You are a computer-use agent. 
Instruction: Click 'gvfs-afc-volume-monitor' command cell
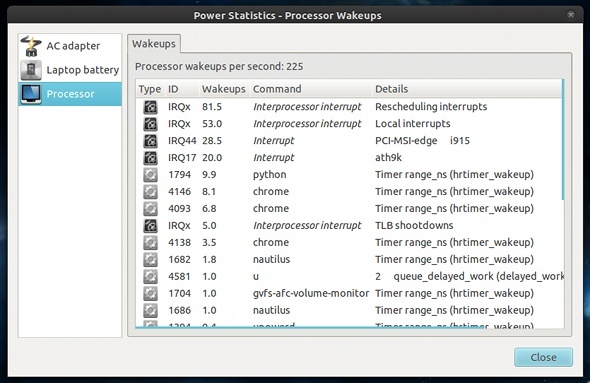[311, 293]
